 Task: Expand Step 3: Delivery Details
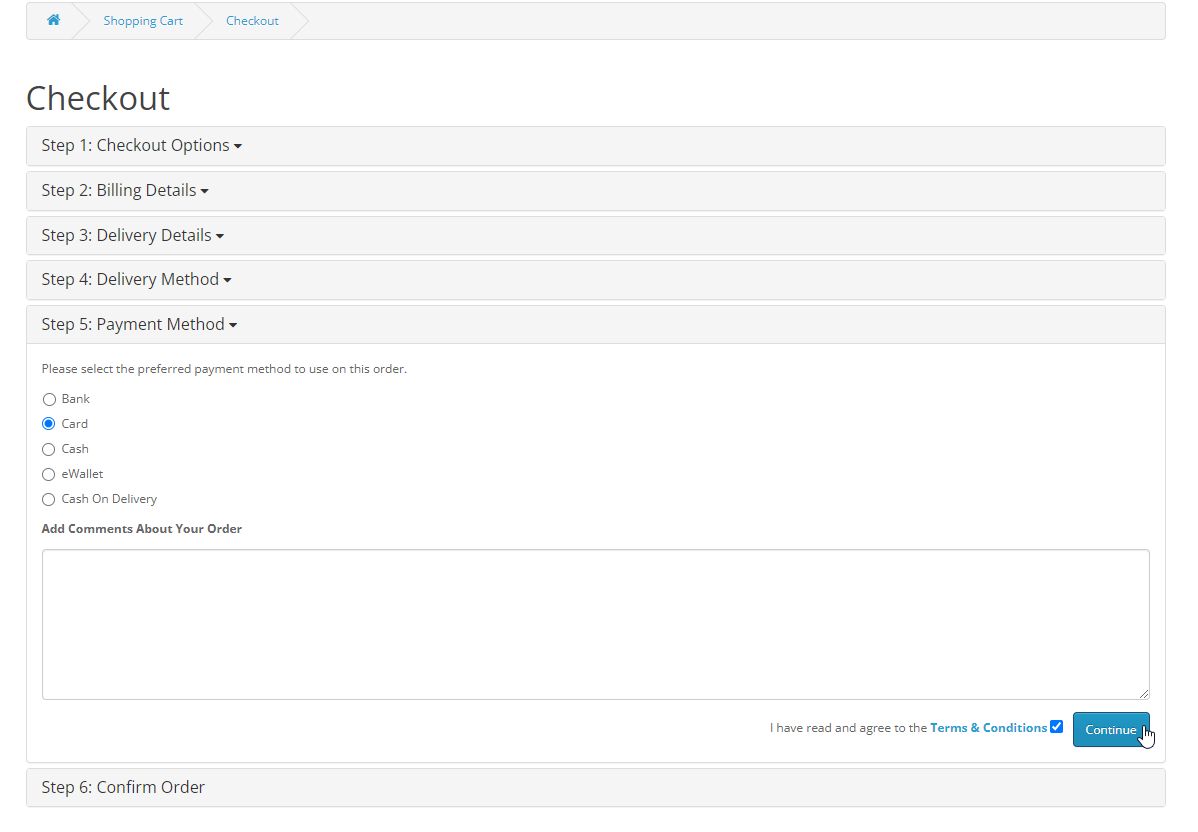point(132,236)
